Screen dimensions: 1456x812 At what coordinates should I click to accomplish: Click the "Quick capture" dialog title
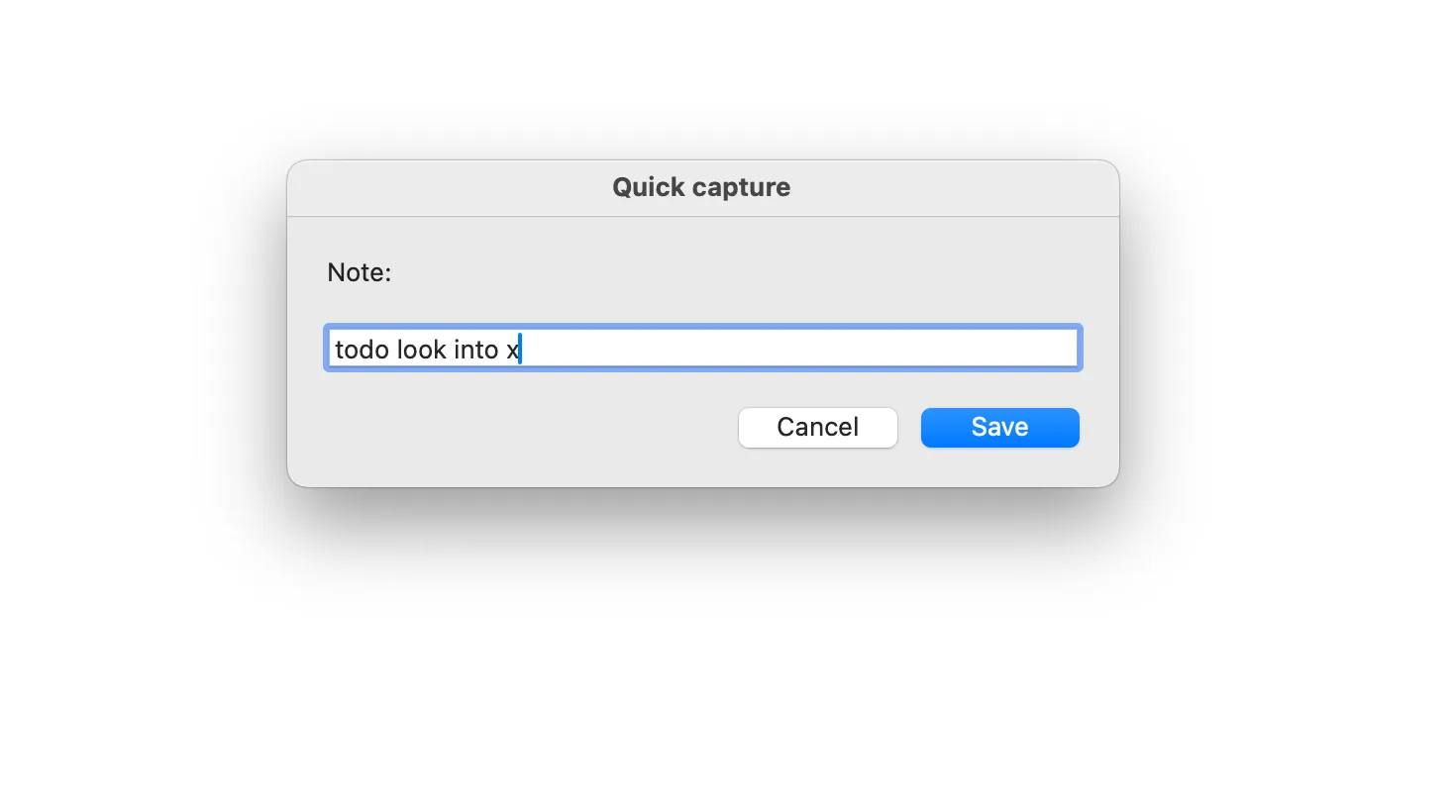point(701,187)
